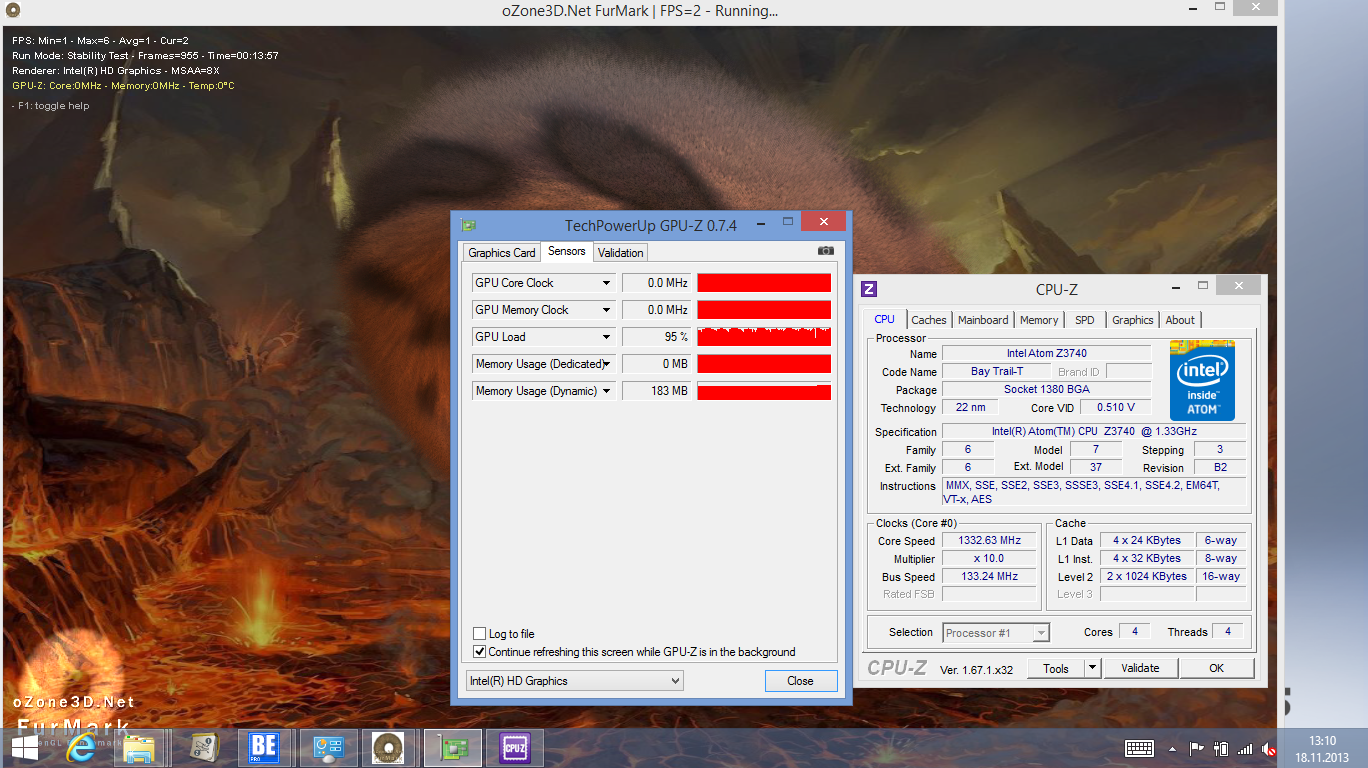Open File Explorer from the taskbar

pyautogui.click(x=139, y=747)
